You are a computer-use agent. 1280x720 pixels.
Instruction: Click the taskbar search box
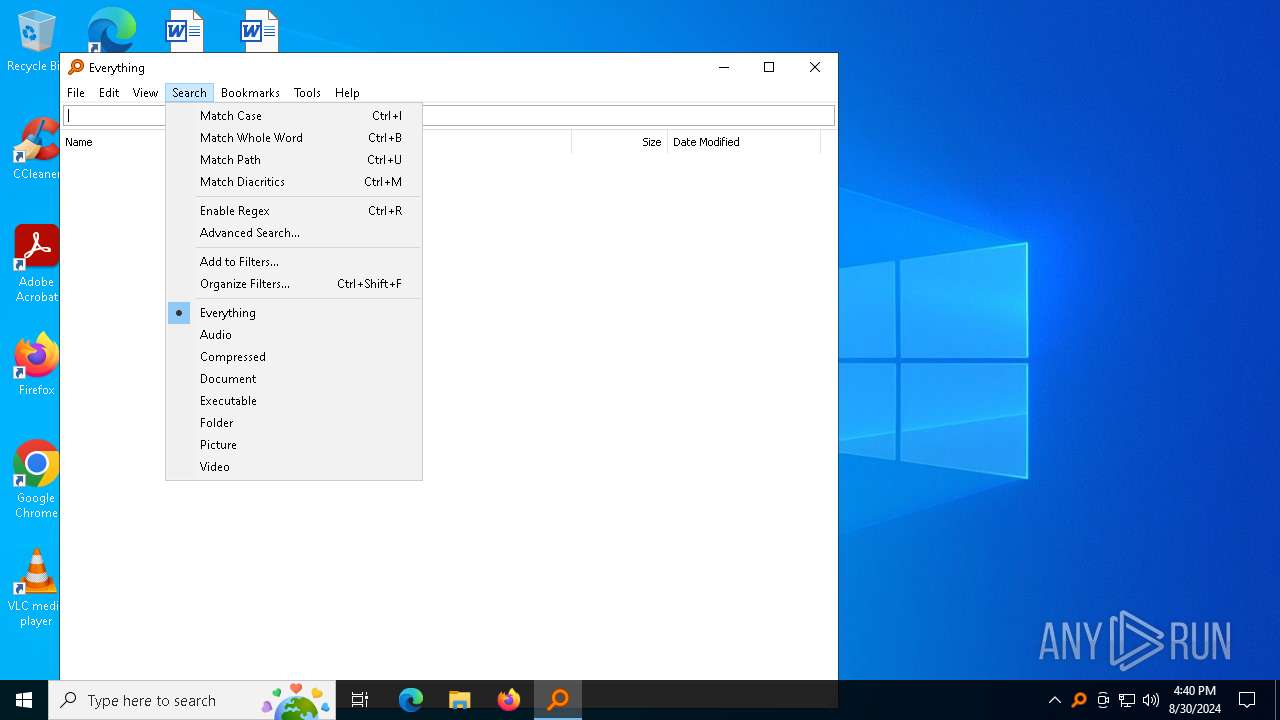pyautogui.click(x=192, y=700)
